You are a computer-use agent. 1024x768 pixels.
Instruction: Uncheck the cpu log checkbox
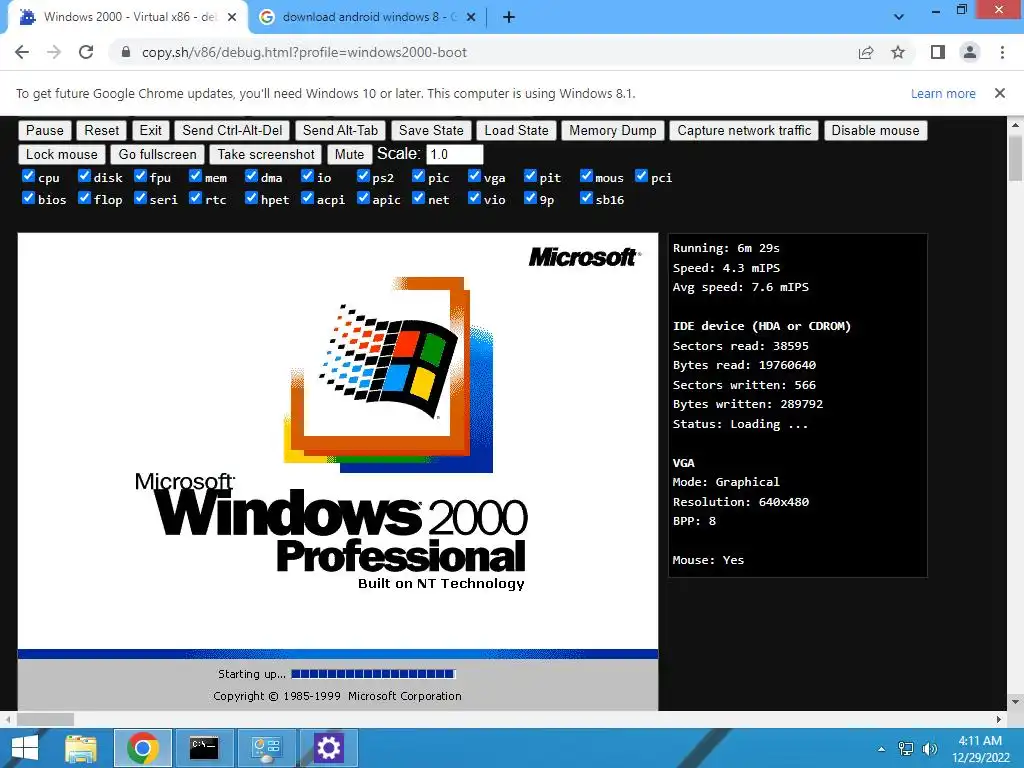tap(28, 176)
